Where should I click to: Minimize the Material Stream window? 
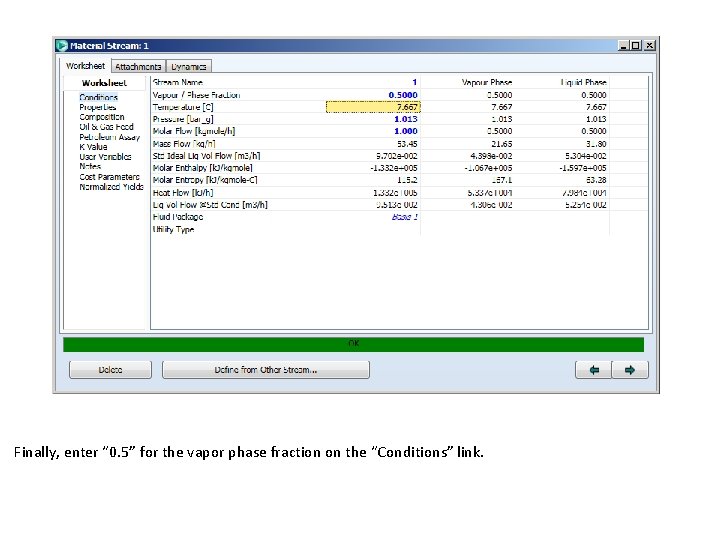click(623, 45)
